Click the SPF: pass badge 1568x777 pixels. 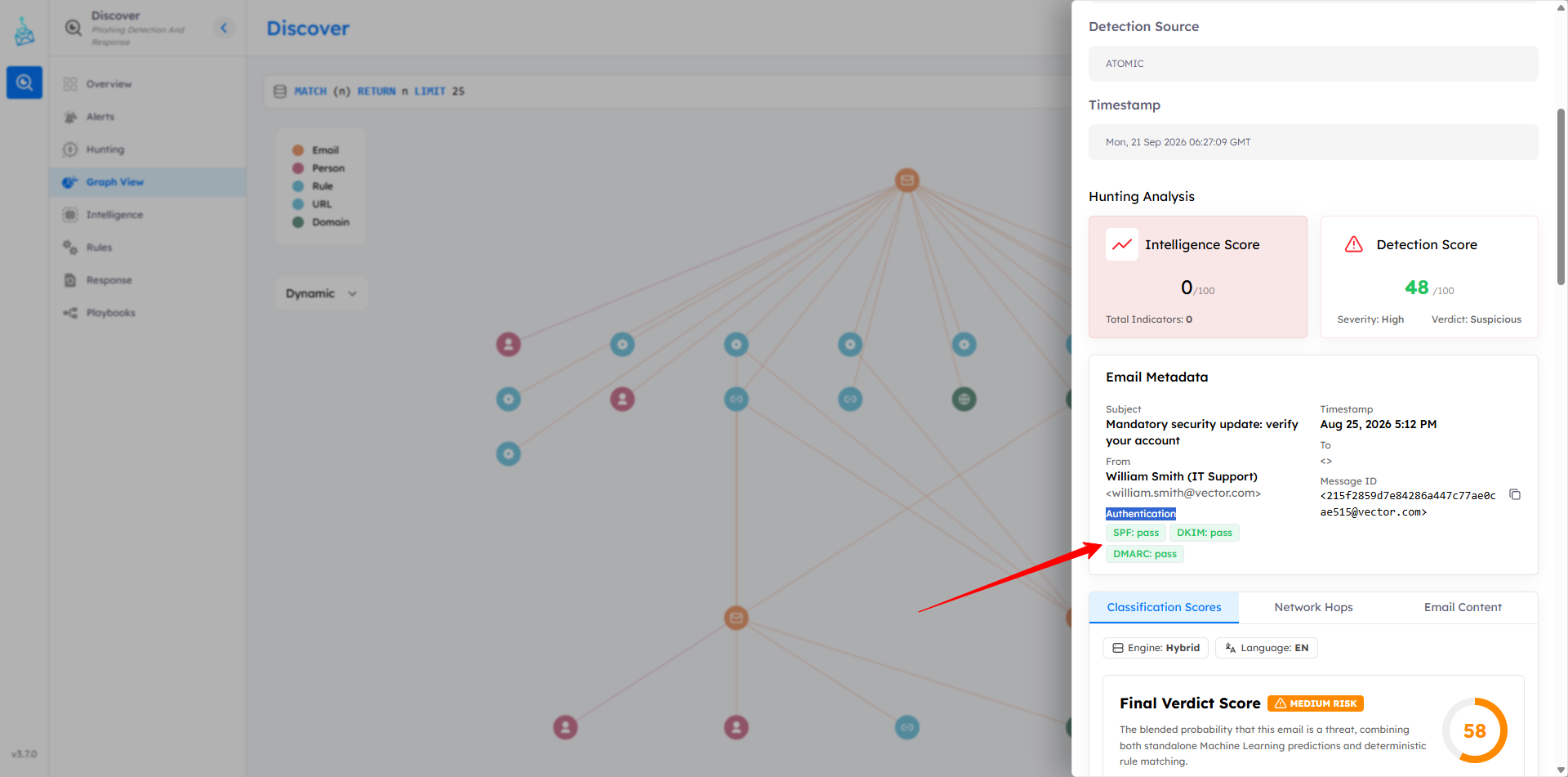[x=1135, y=533]
